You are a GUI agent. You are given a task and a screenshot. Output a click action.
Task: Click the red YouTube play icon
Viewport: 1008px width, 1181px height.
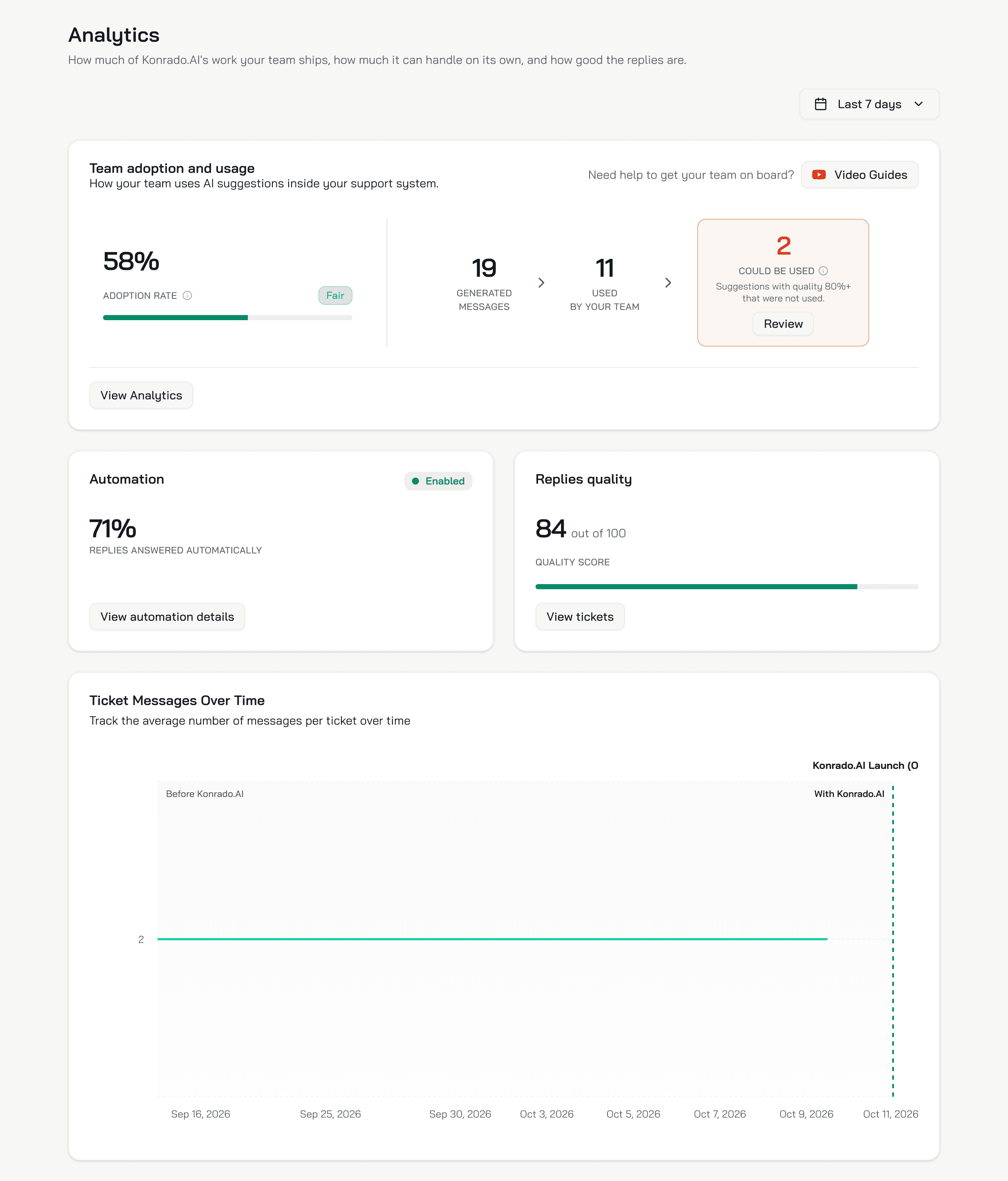coord(819,175)
